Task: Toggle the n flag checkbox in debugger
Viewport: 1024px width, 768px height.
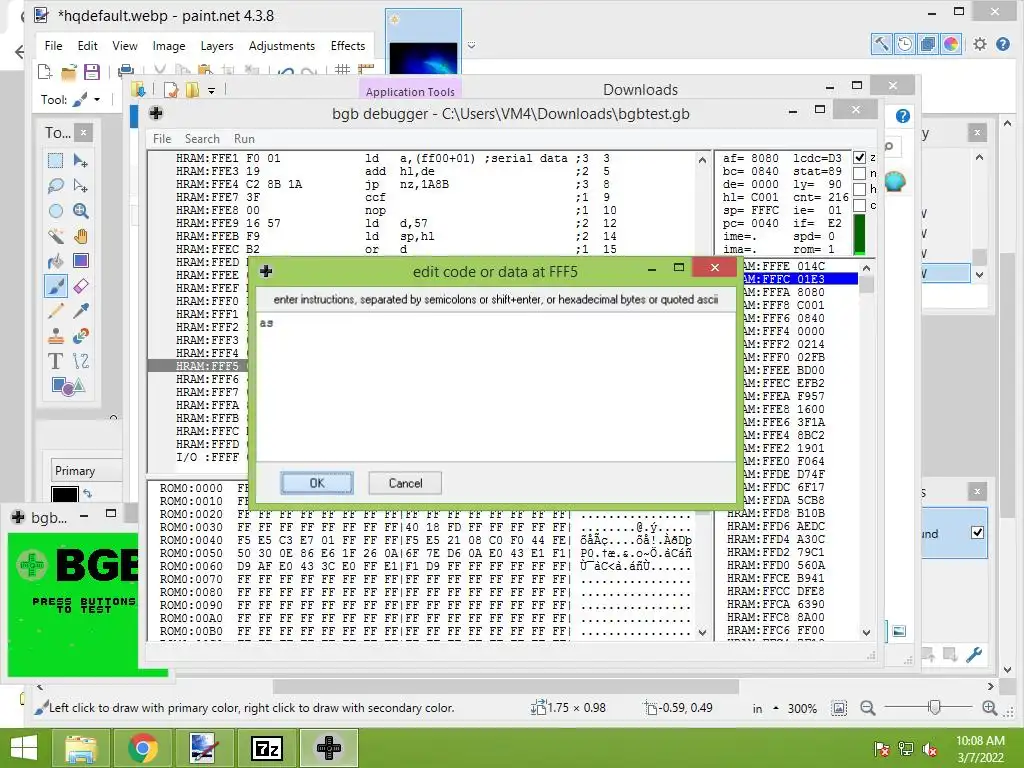Action: (x=859, y=173)
